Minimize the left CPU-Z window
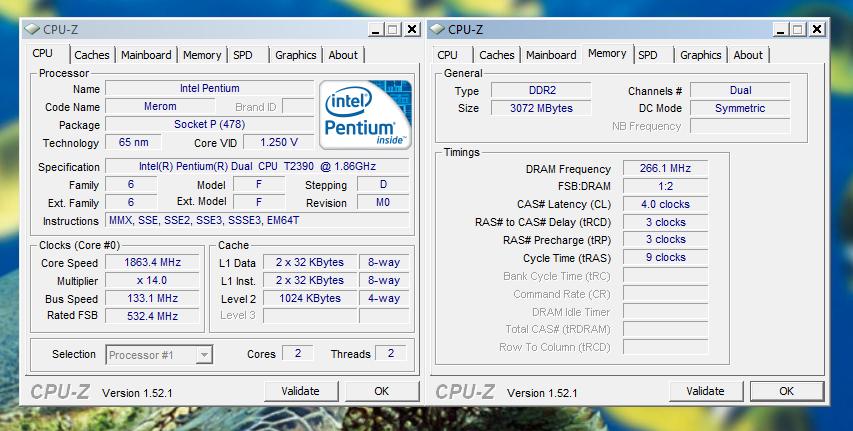Viewport: 853px width, 431px height. (376, 29)
